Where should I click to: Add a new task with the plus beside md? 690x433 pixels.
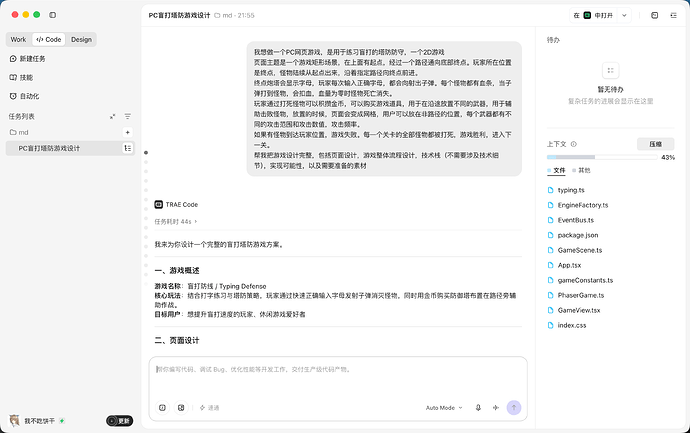pos(128,132)
